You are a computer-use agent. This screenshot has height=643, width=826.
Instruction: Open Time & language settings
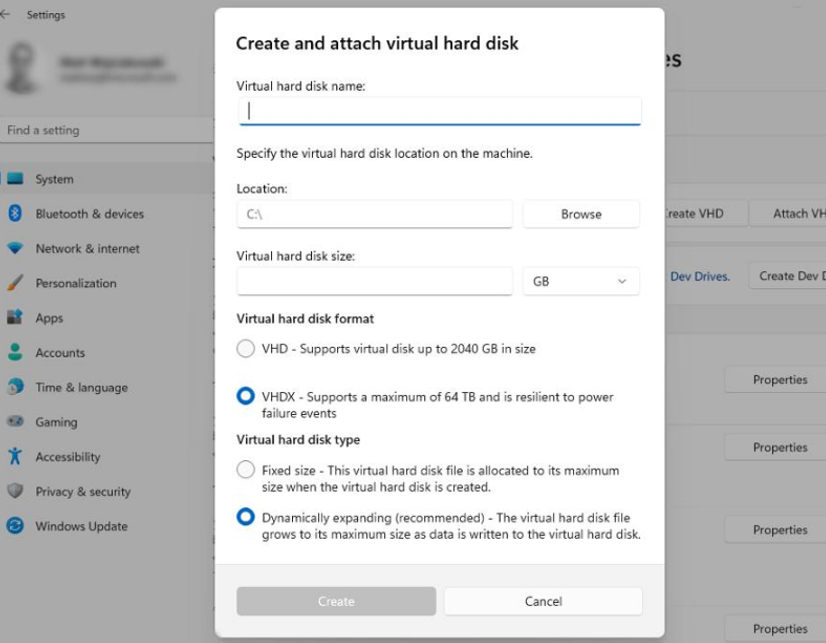(107, 387)
